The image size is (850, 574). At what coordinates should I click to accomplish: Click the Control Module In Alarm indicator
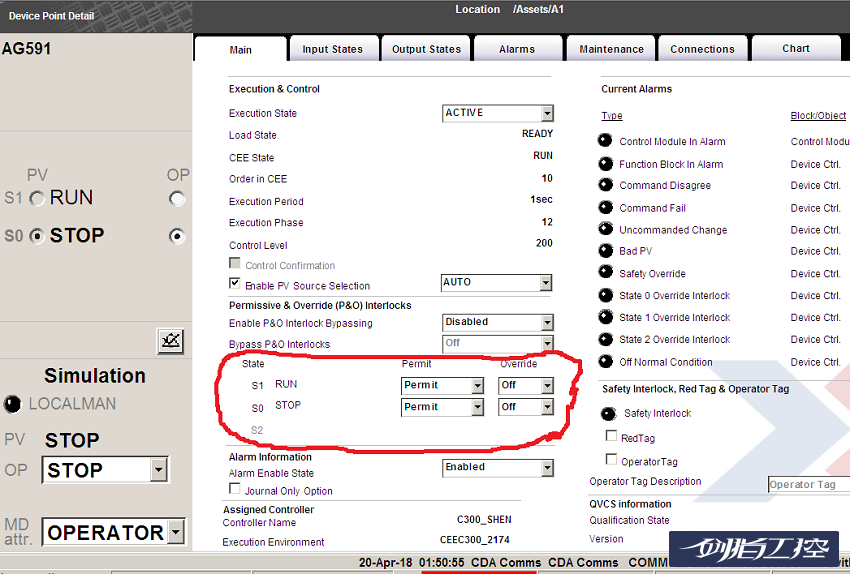[605, 141]
